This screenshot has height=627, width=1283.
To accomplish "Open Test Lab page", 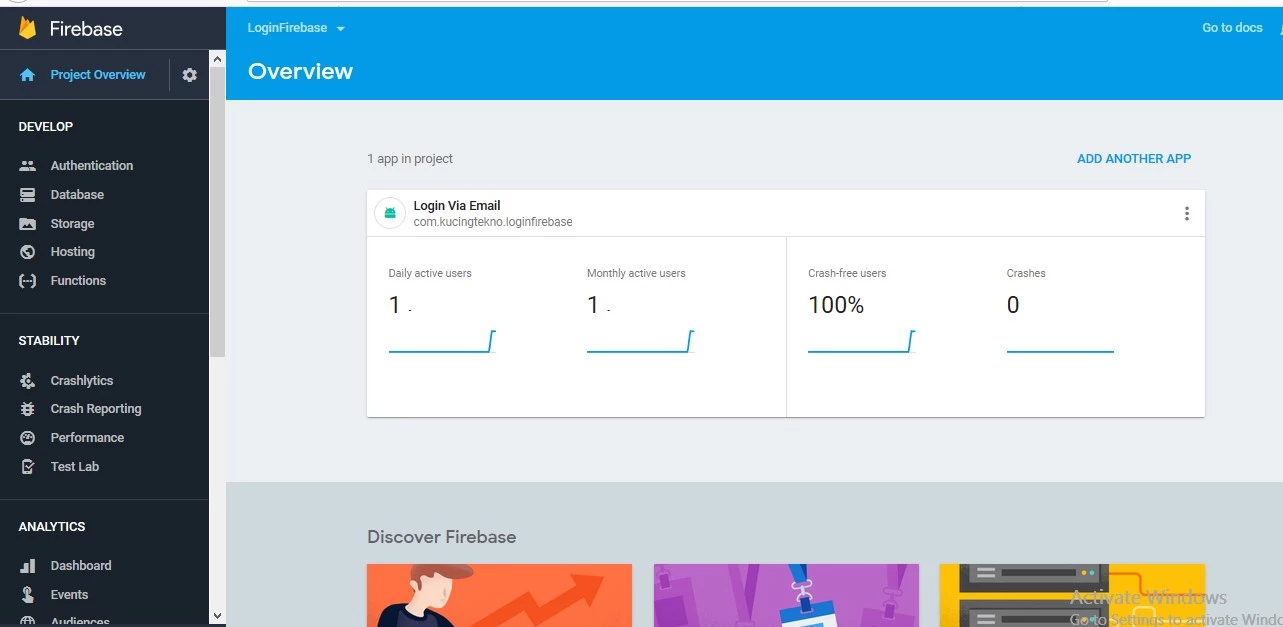I will pos(75,467).
